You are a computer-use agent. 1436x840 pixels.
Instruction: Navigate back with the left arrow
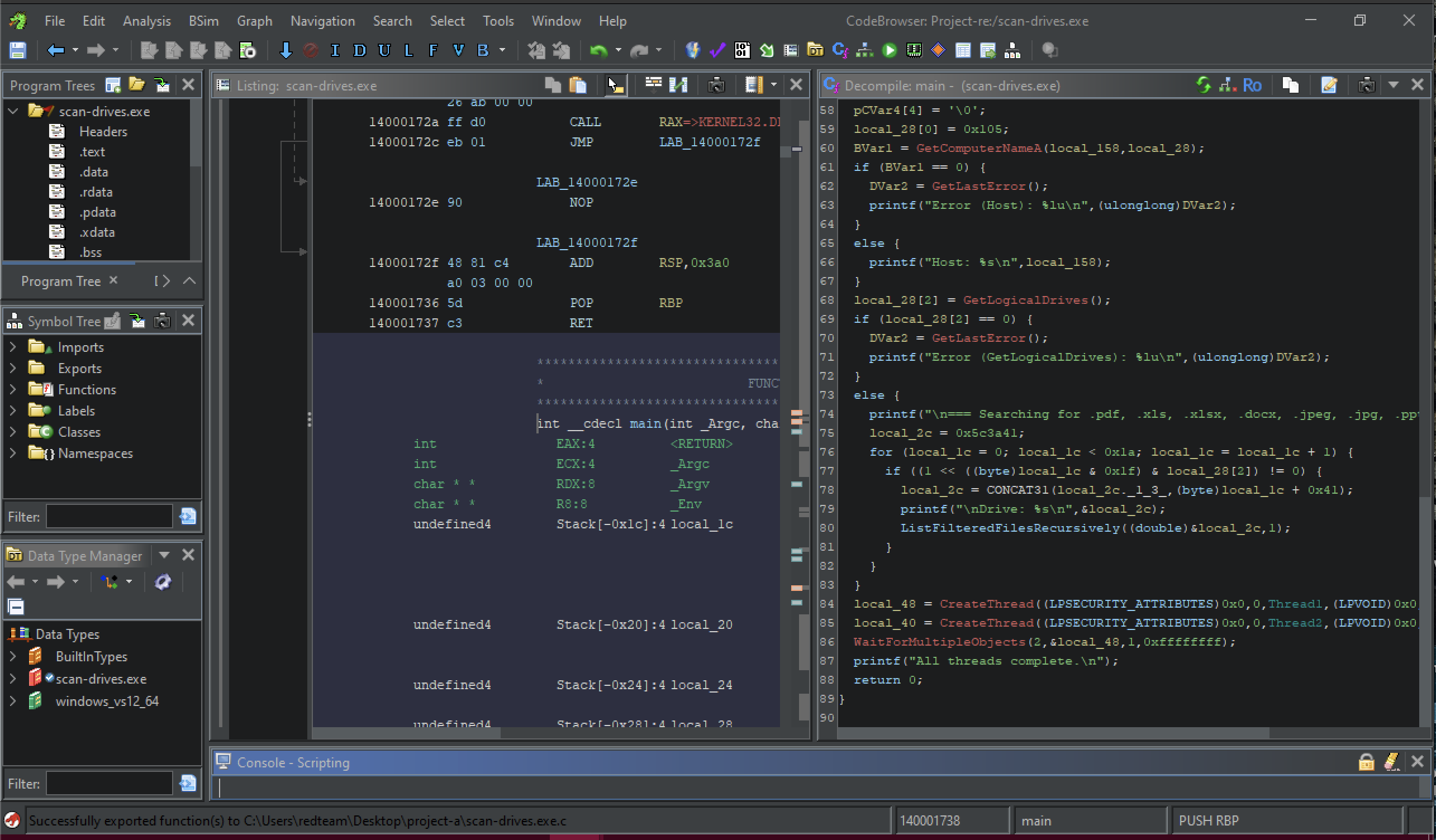click(55, 50)
